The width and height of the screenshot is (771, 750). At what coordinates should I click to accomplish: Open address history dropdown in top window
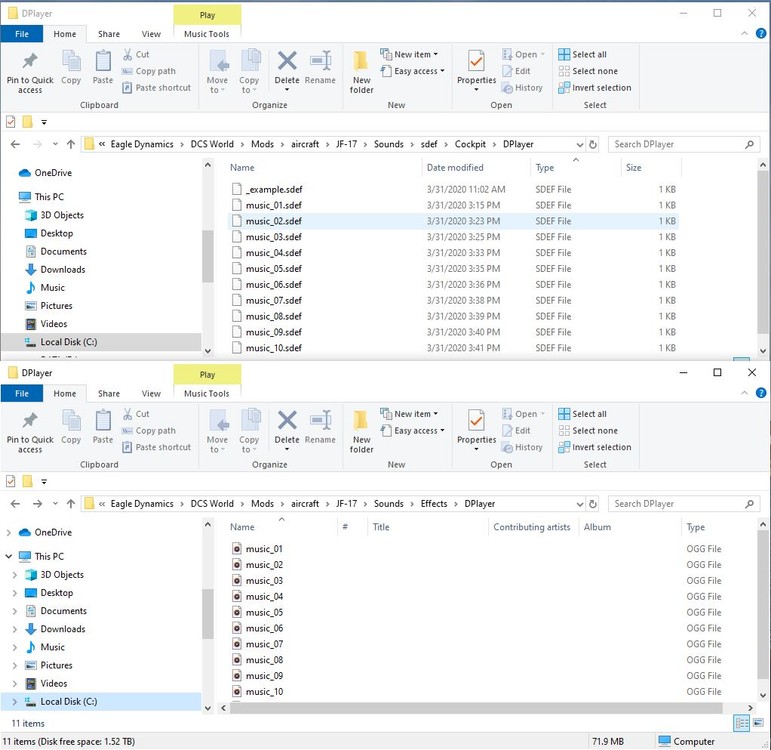(580, 145)
